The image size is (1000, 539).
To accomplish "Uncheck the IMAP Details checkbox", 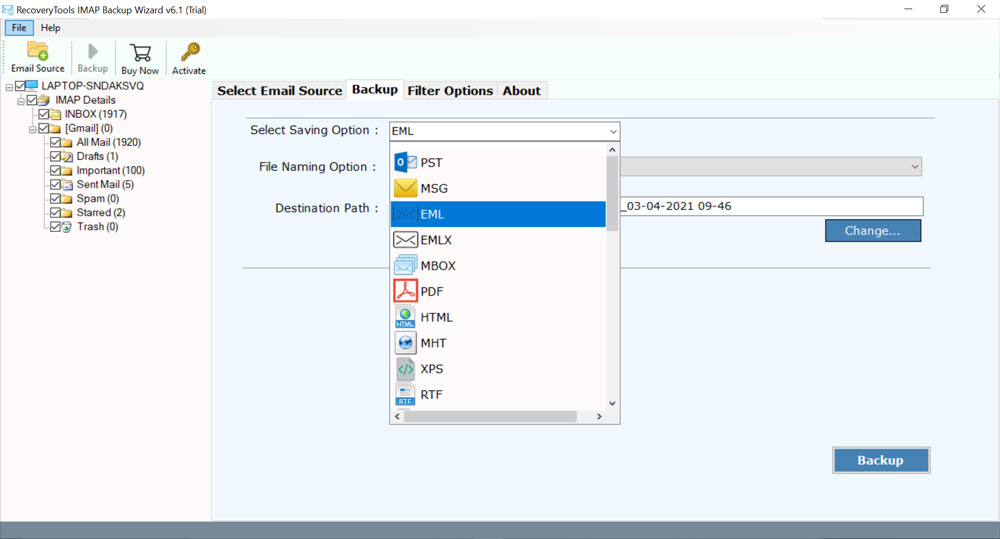I will tap(32, 100).
